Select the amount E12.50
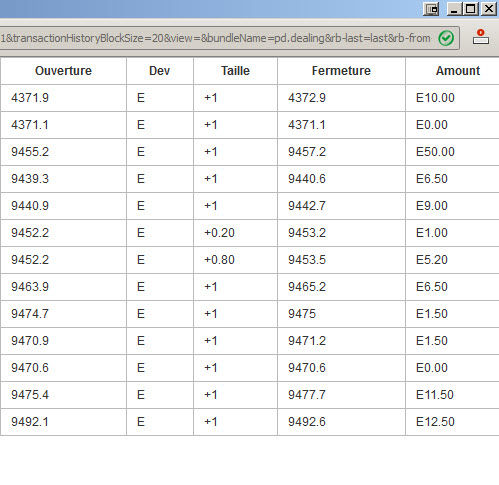499x485 pixels. click(x=435, y=422)
